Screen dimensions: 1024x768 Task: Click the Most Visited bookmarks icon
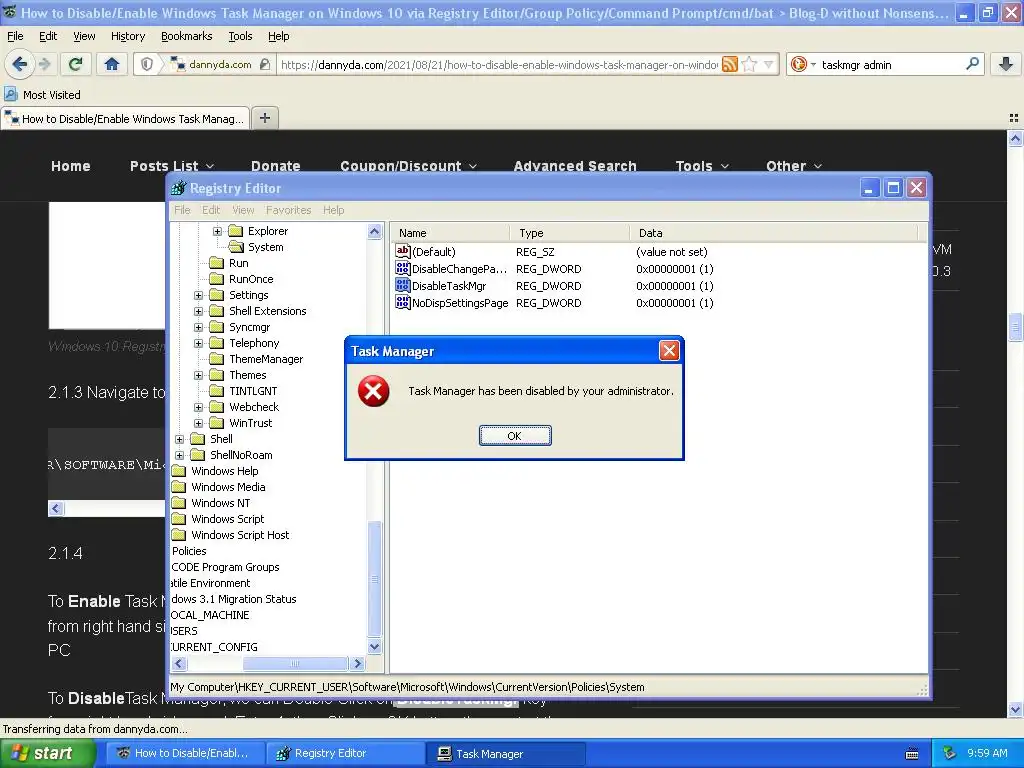point(10,95)
